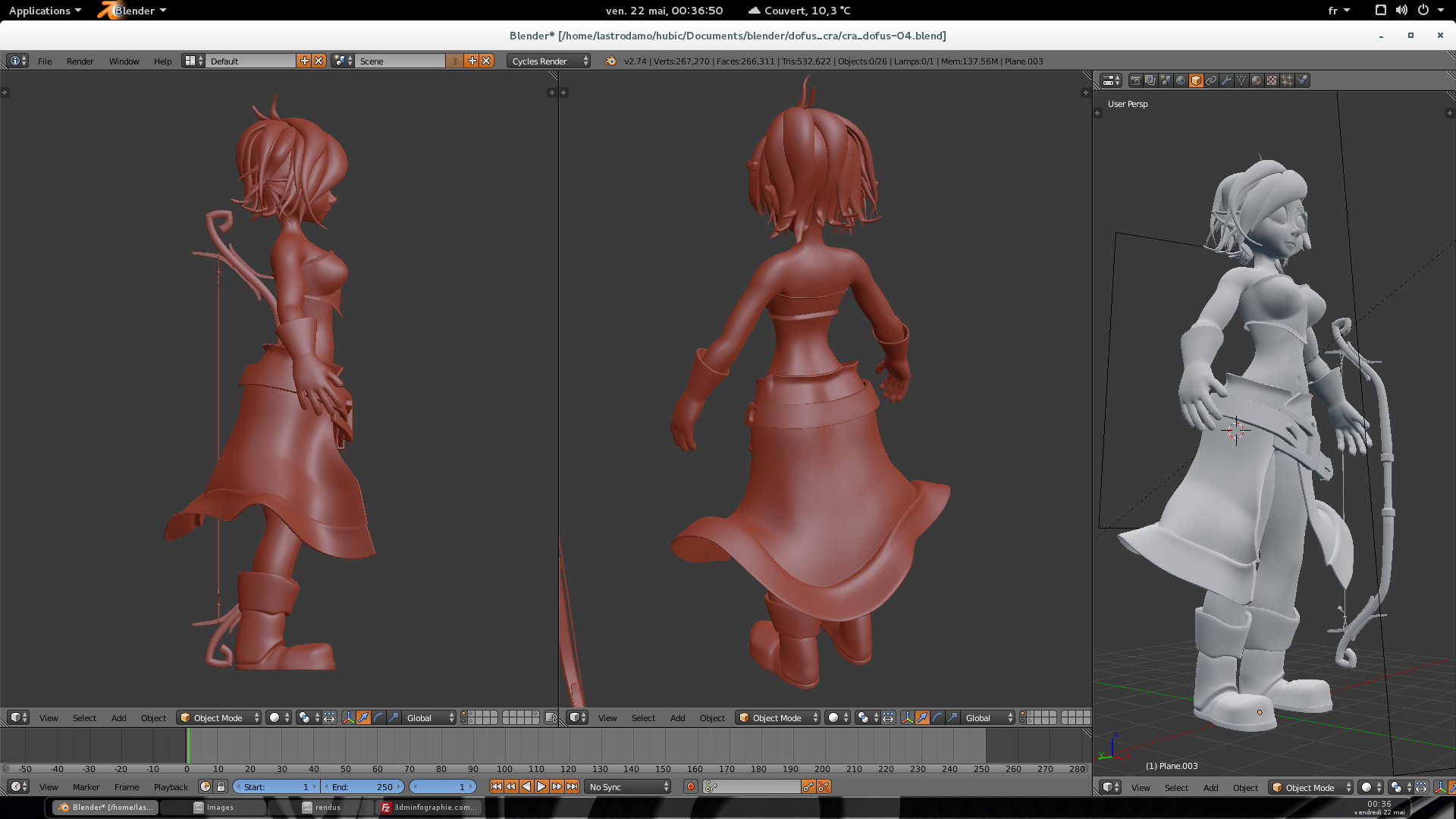
Task: Delete the Default screen layout with X button
Action: 318,61
